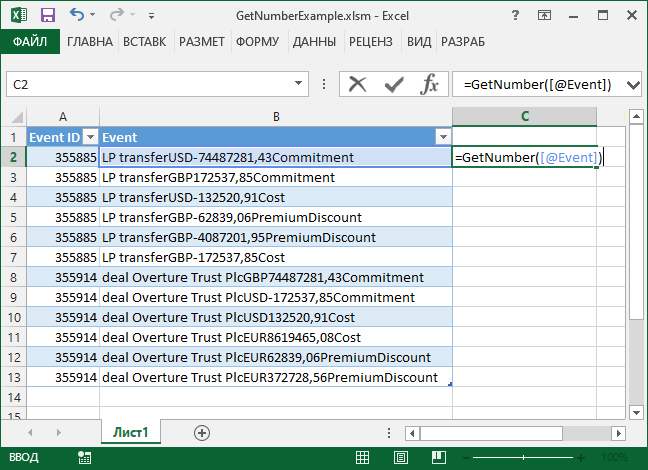This screenshot has height=470, width=648.
Task: Expand the formula bar chevron
Action: point(633,85)
